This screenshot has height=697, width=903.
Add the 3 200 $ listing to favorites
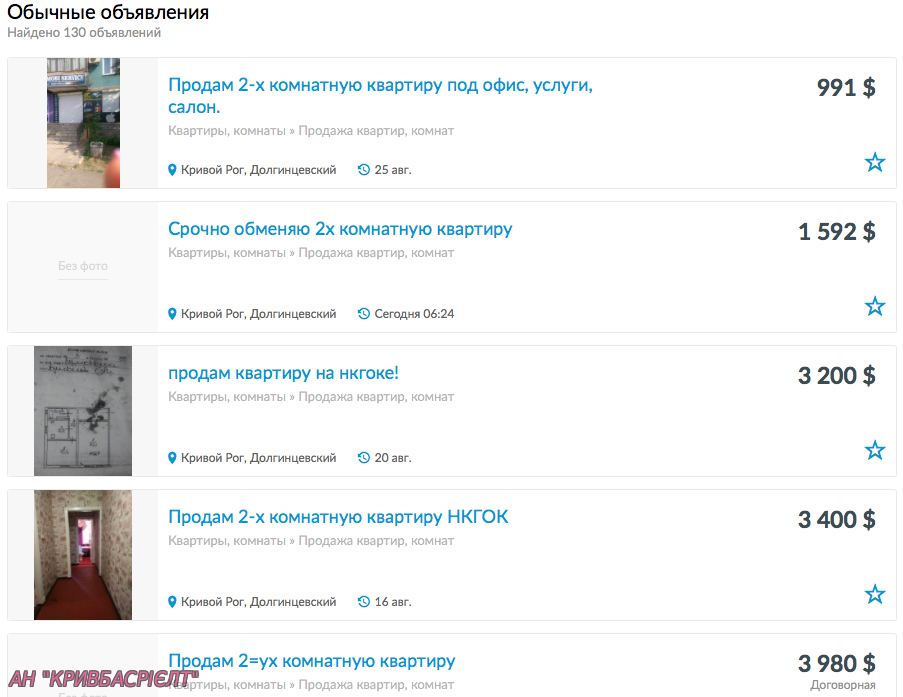click(874, 450)
